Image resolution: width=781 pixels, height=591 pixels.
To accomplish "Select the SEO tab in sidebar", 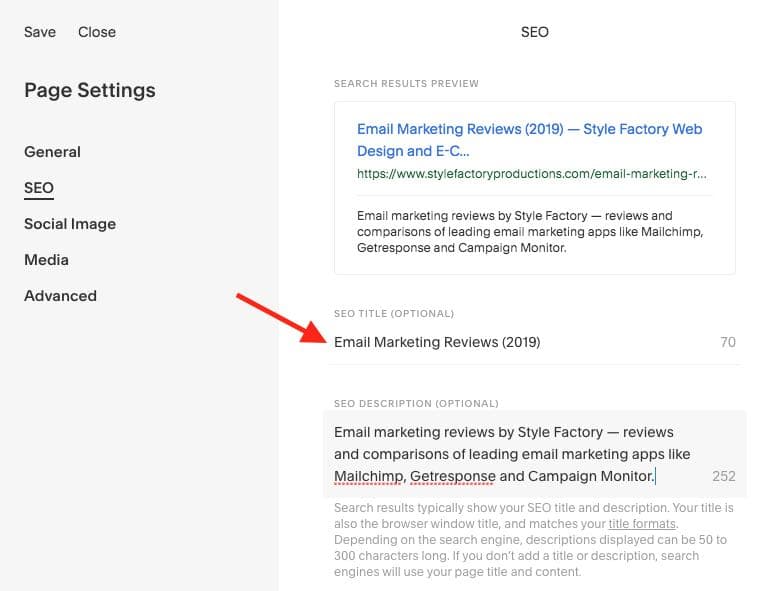I will (39, 188).
